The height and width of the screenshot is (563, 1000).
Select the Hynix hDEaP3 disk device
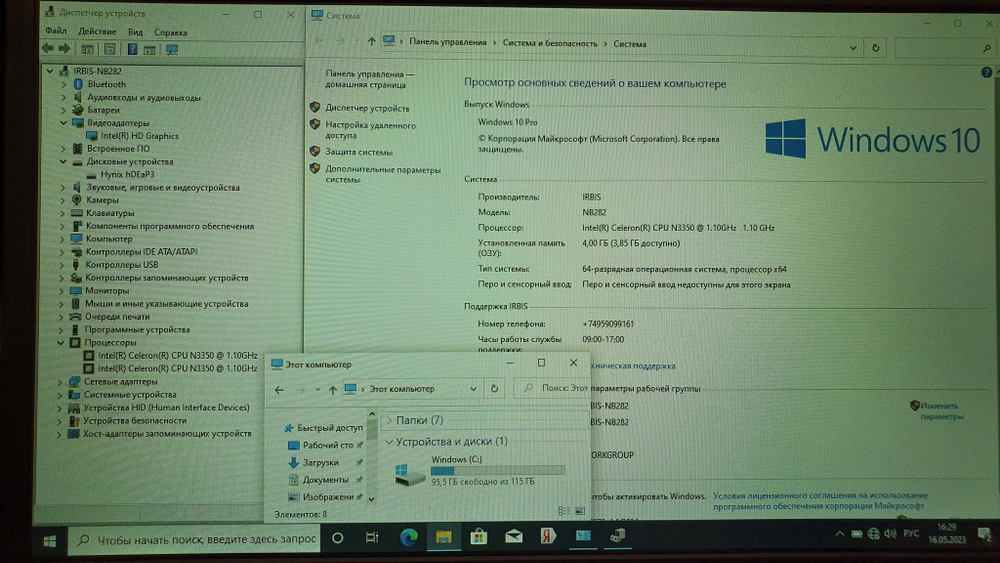pos(127,174)
